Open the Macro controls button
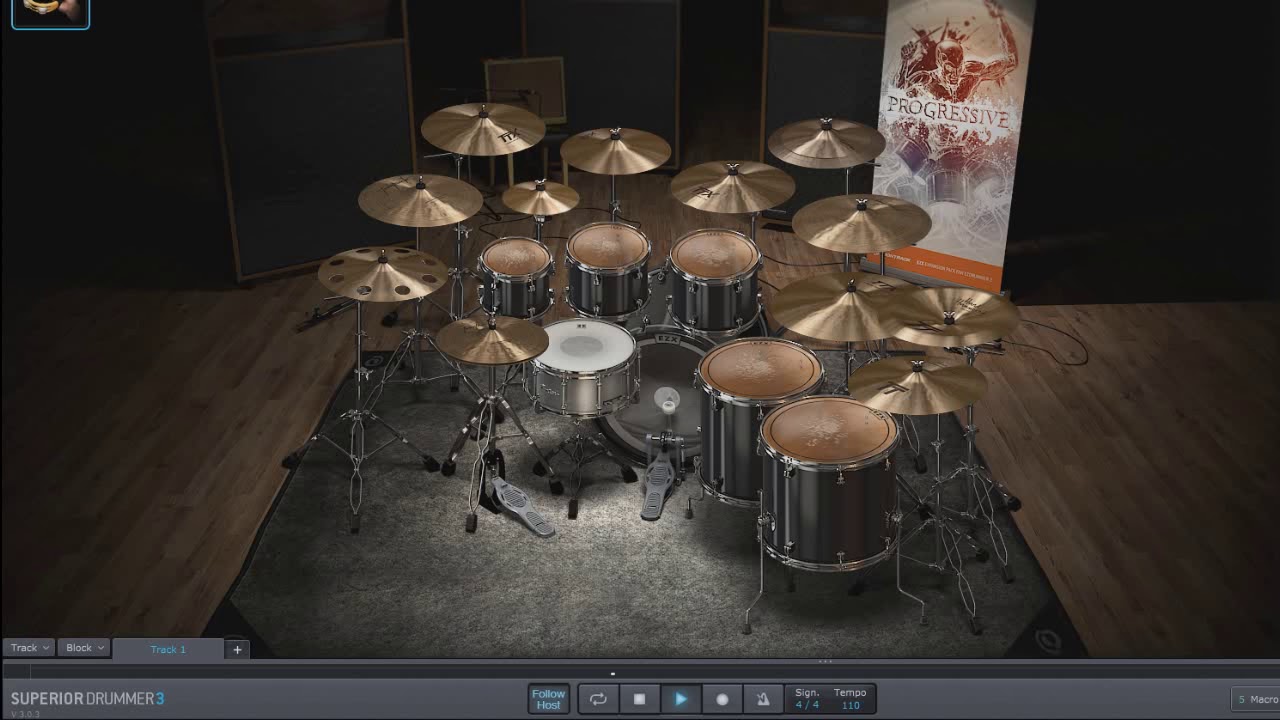The height and width of the screenshot is (720, 1280). click(x=1256, y=699)
